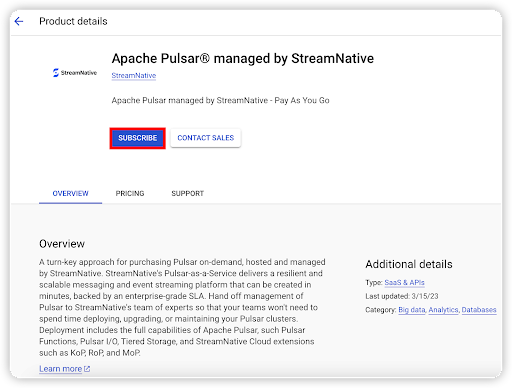
Task: Open the Analytics category link
Action: tap(443, 310)
